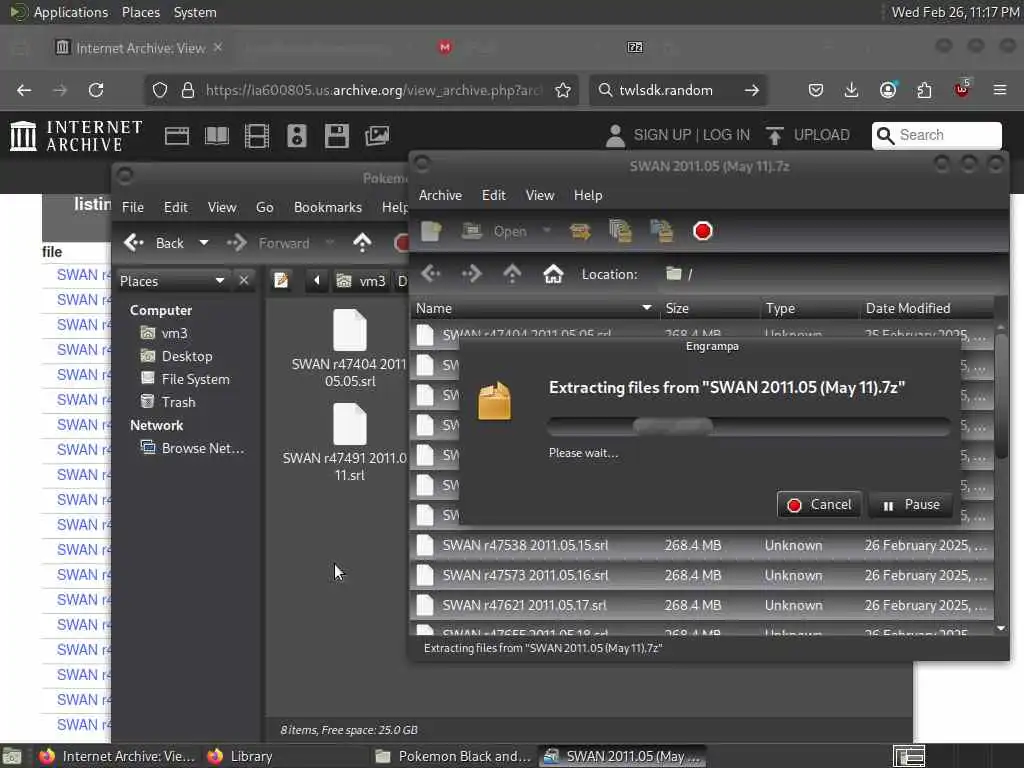
Task: Open the Archive menu in Engrampa
Action: (440, 195)
